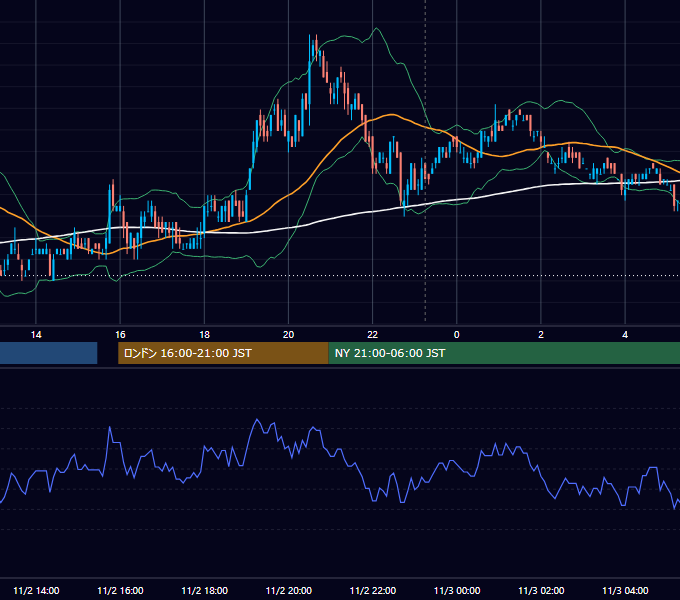Click the 11/3 00:00 date label
Image resolution: width=680 pixels, height=600 pixels.
click(x=457, y=590)
